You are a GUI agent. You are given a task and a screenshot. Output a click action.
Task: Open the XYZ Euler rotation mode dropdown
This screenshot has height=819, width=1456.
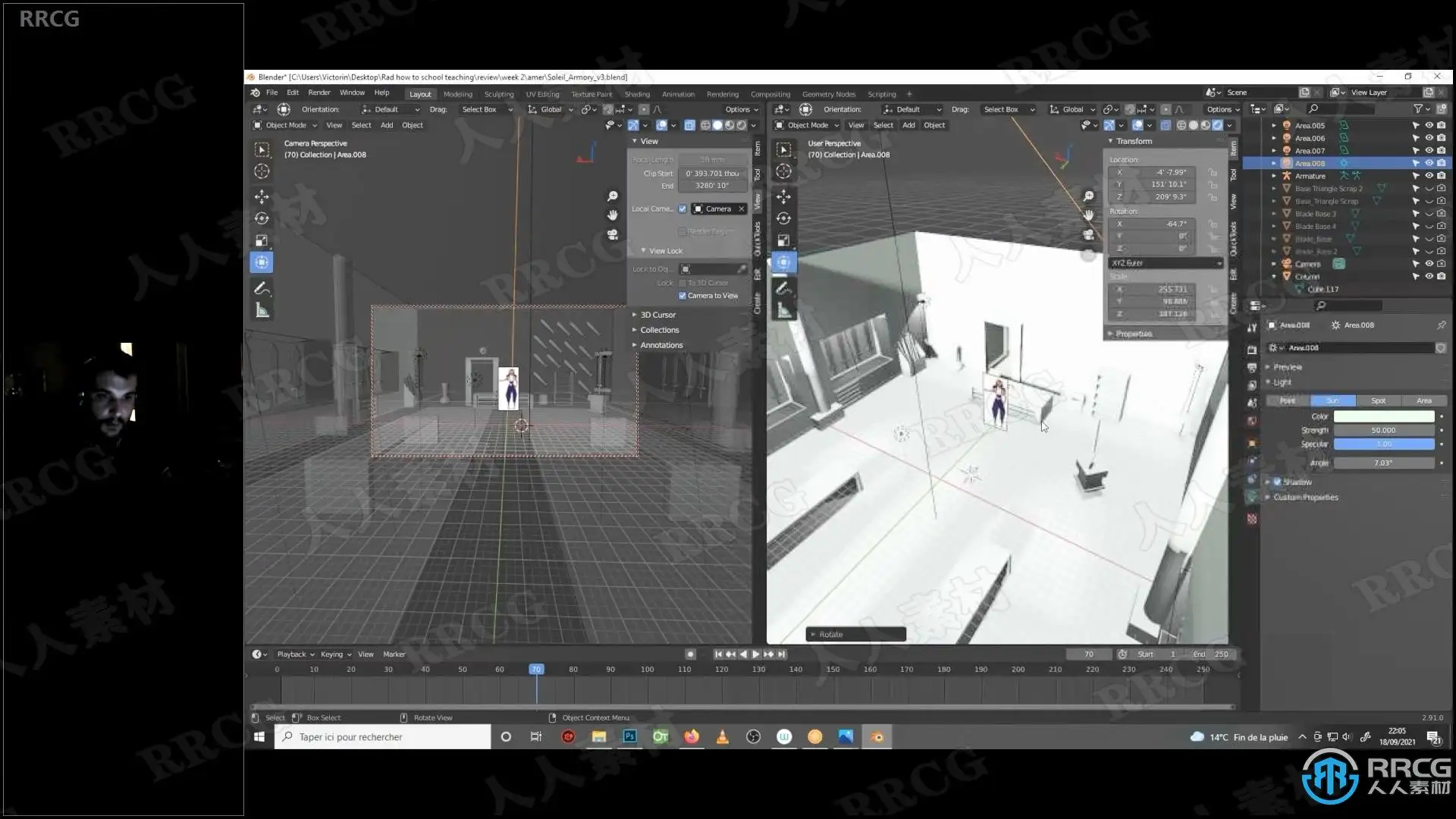[x=1166, y=263]
